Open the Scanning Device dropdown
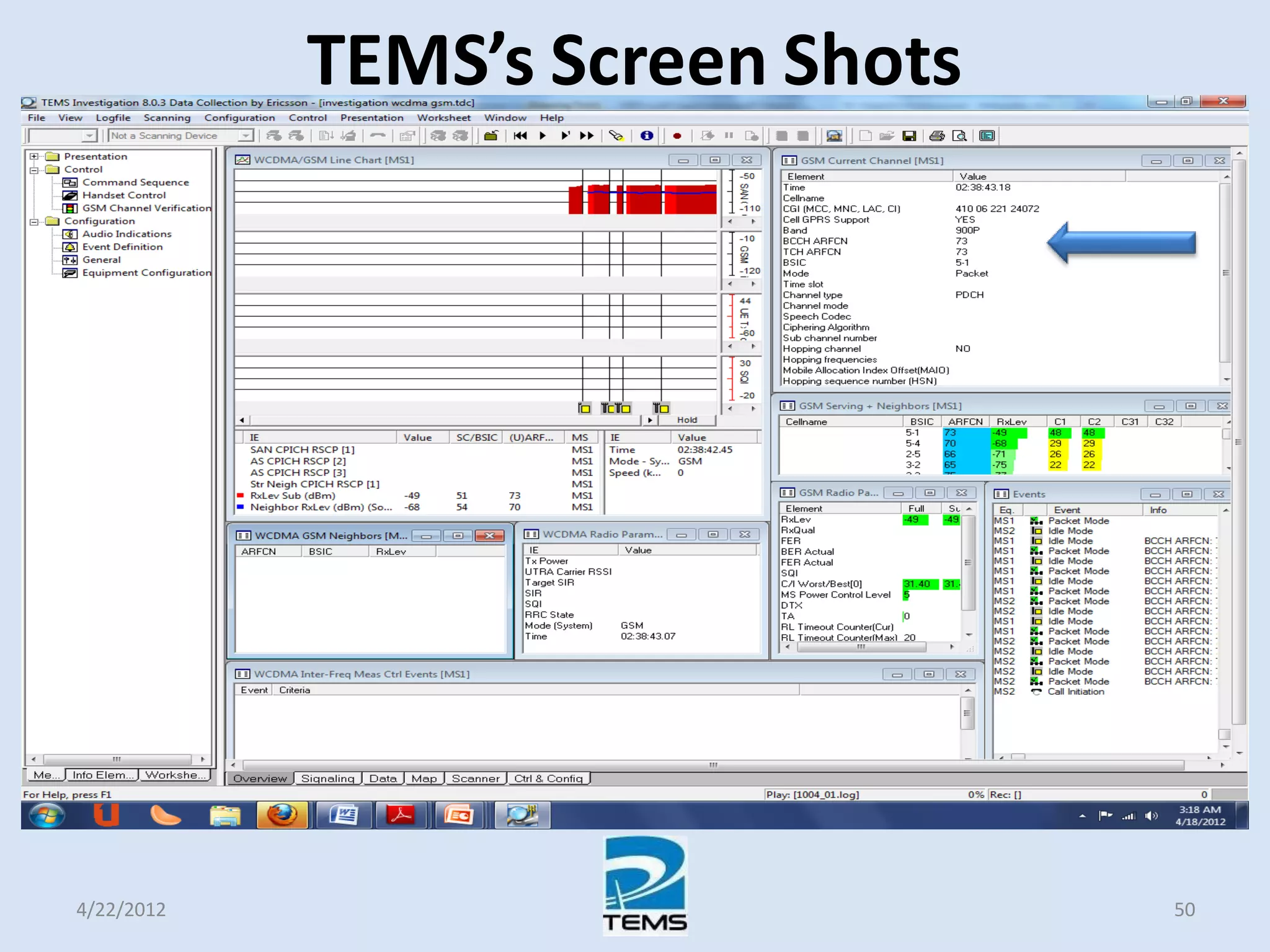The width and height of the screenshot is (1270, 952). click(x=246, y=136)
